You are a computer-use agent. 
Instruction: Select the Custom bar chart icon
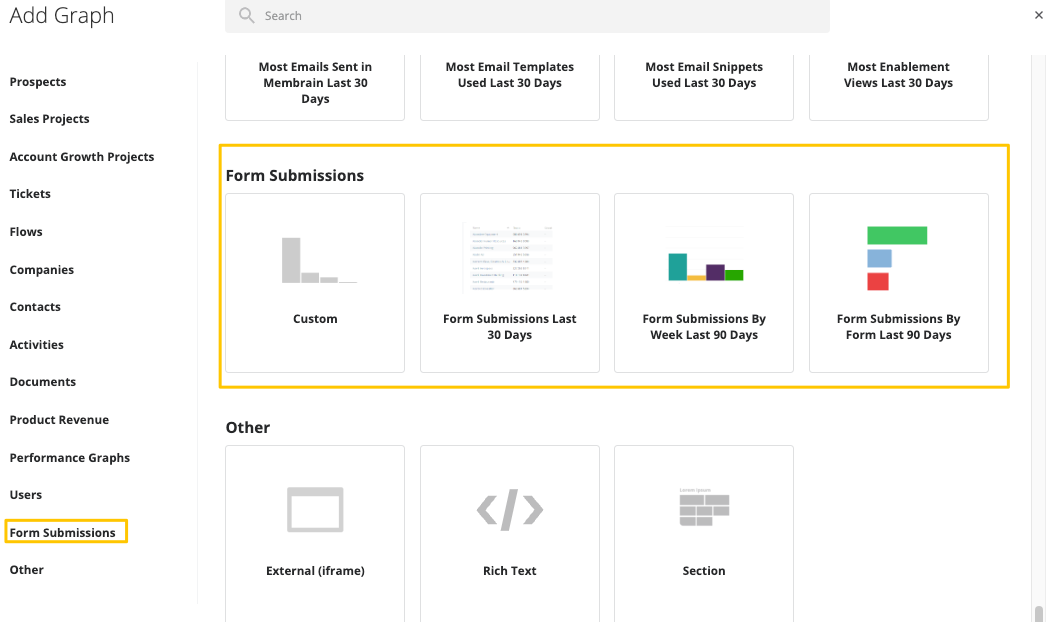pos(319,260)
